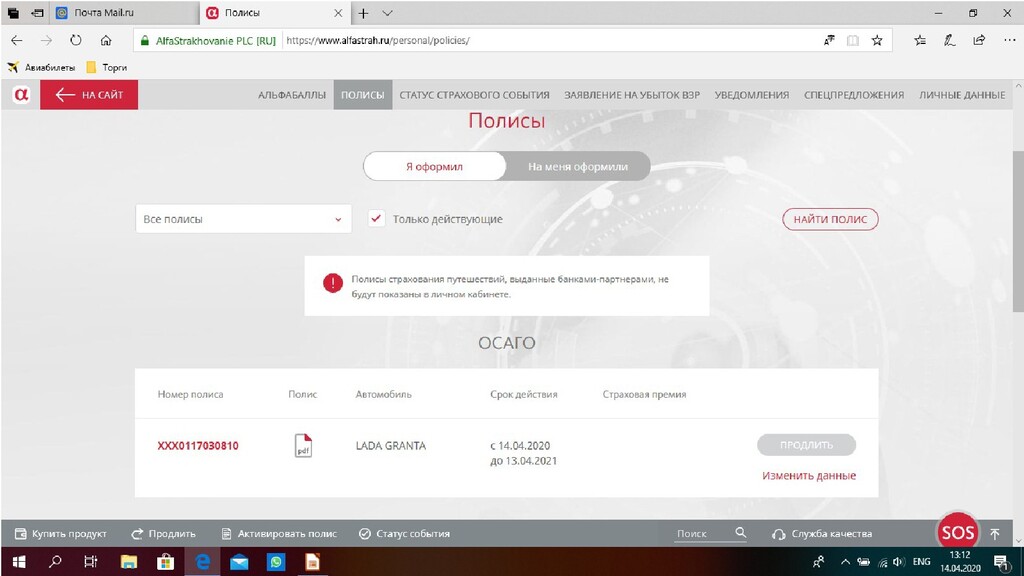Click Статус события in bottom bar
Screen dimensions: 1024x576
[405, 534]
